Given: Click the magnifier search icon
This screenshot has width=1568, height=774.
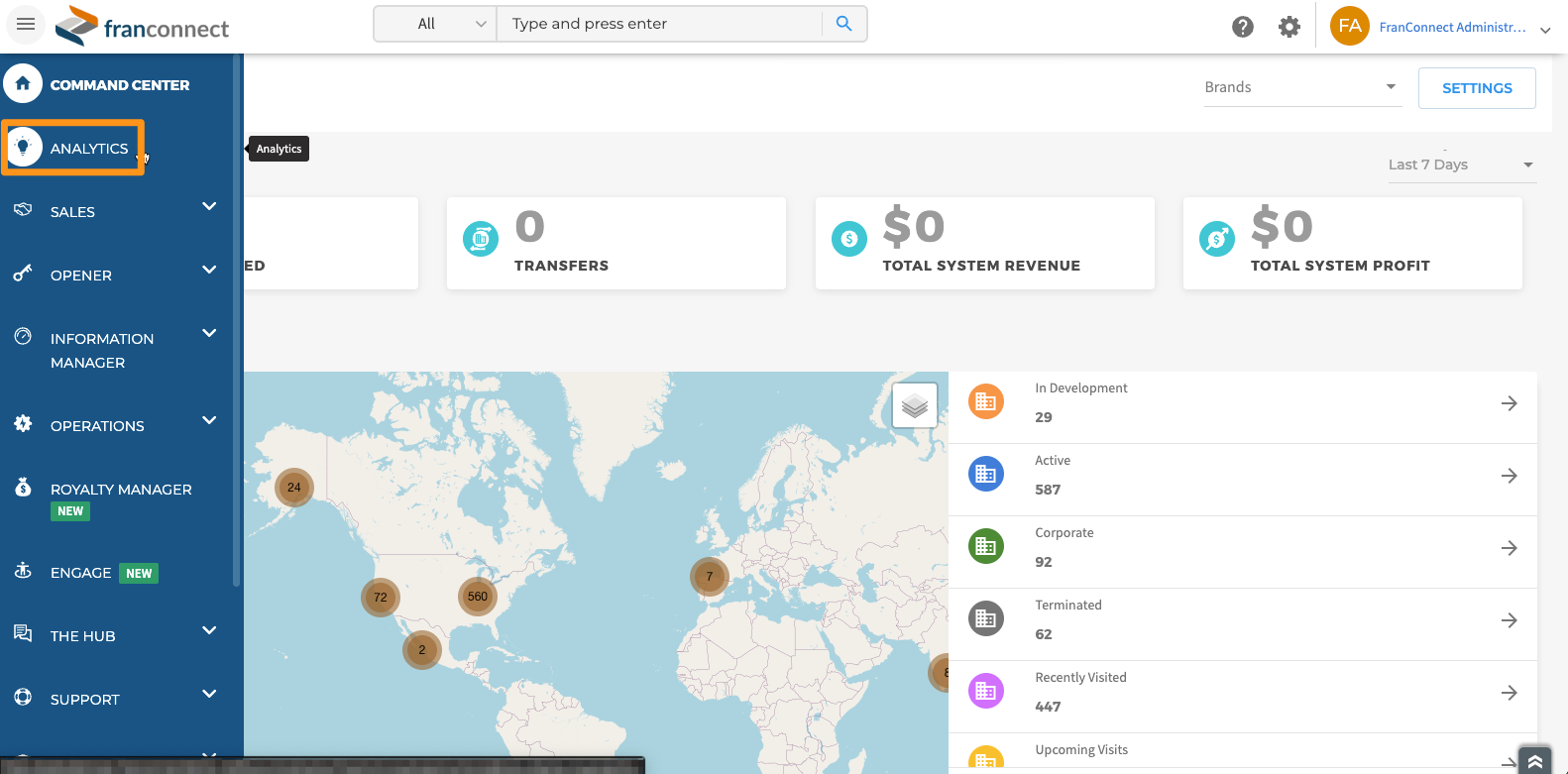Looking at the screenshot, I should [844, 24].
